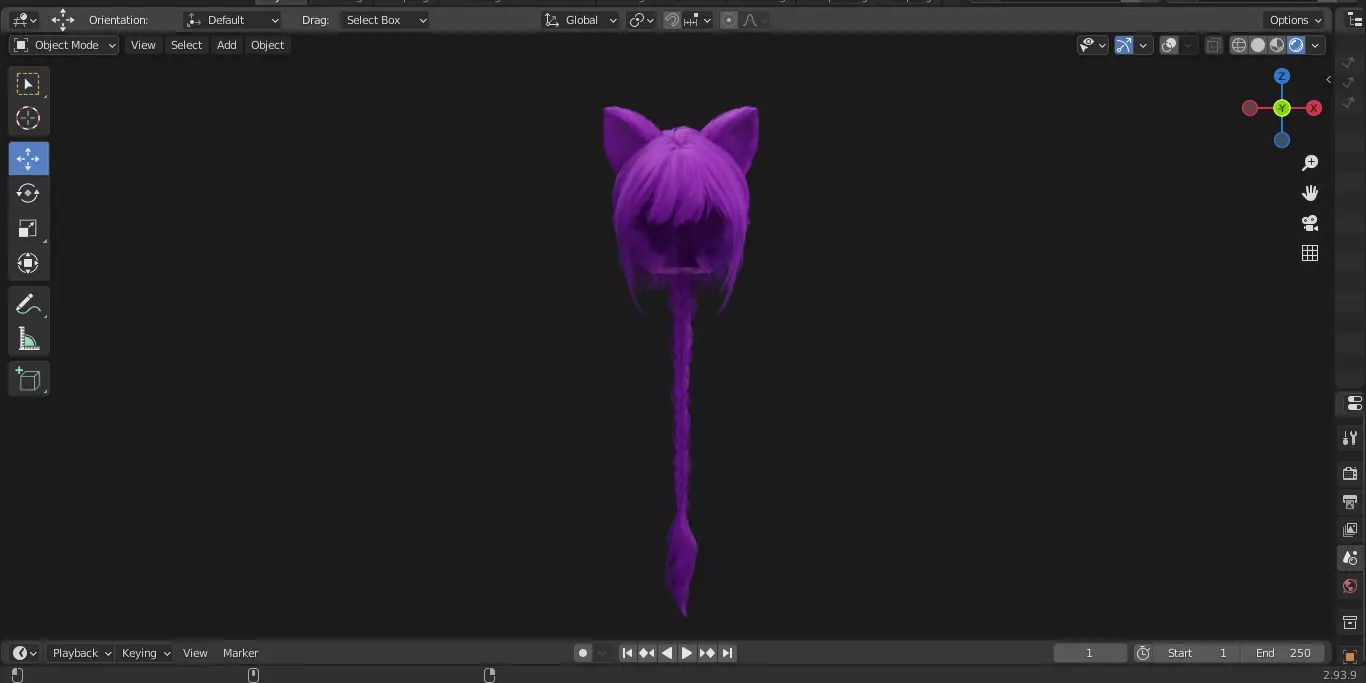This screenshot has width=1366, height=683.
Task: Open the Object menu
Action: click(267, 45)
